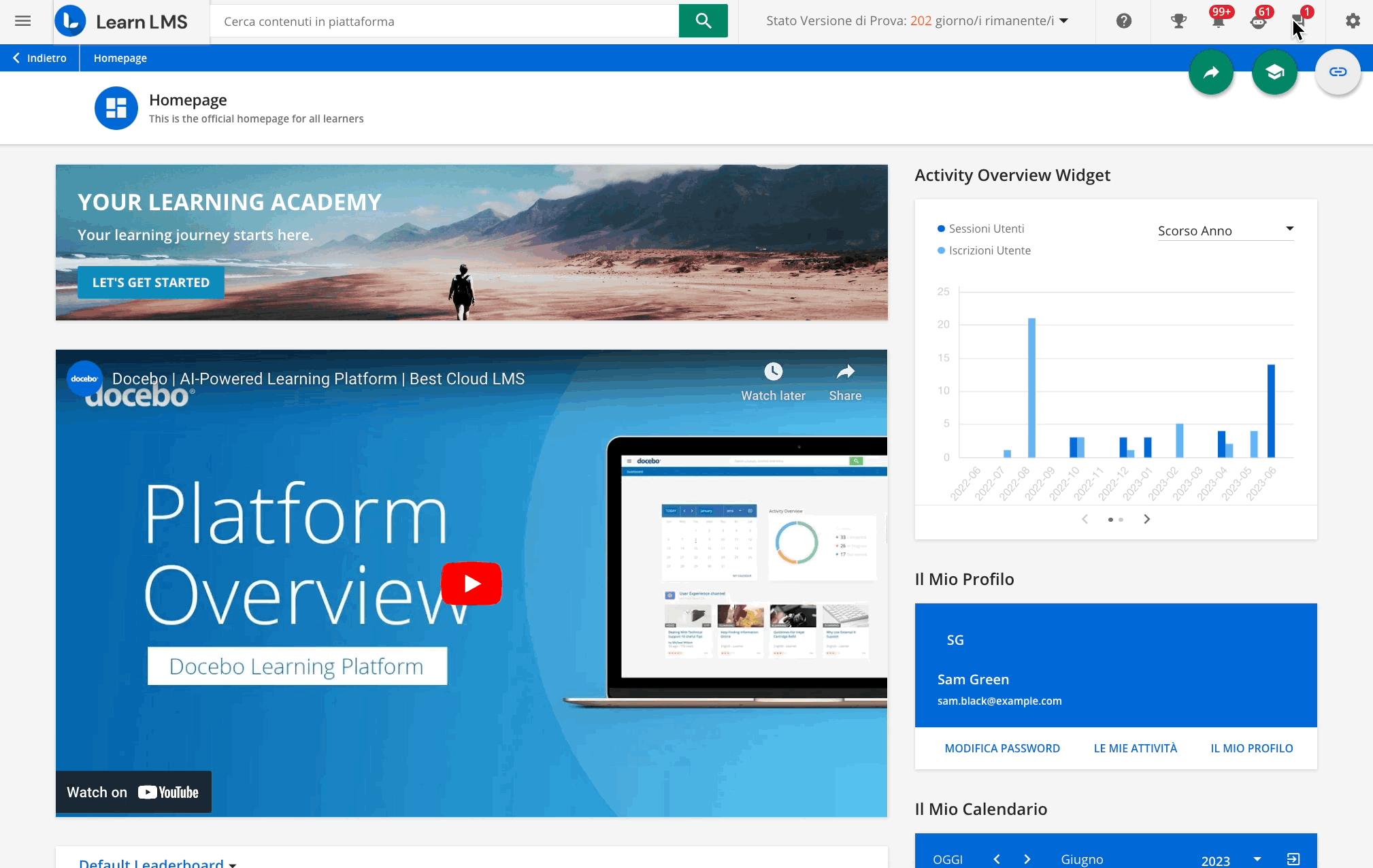Click the green share floating button
Screen dimensions: 1373x868
coord(1210,71)
